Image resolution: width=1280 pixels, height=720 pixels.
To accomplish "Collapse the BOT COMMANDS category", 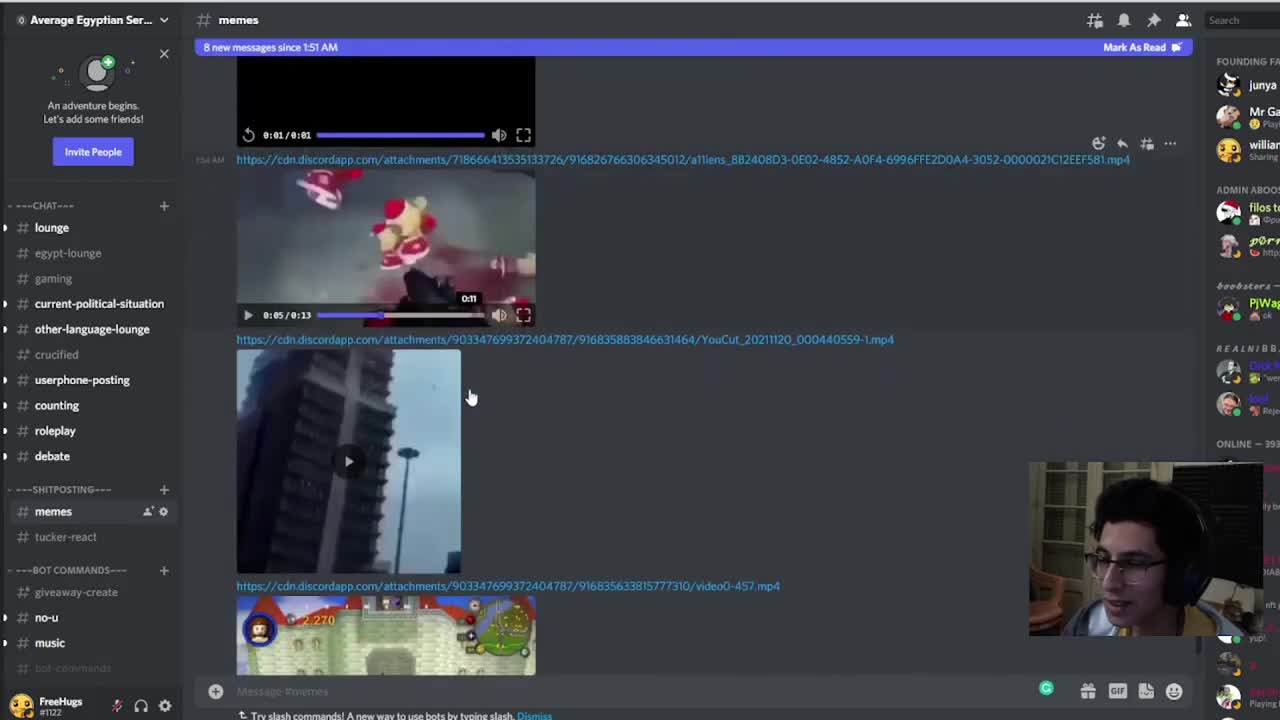I will click(66, 570).
